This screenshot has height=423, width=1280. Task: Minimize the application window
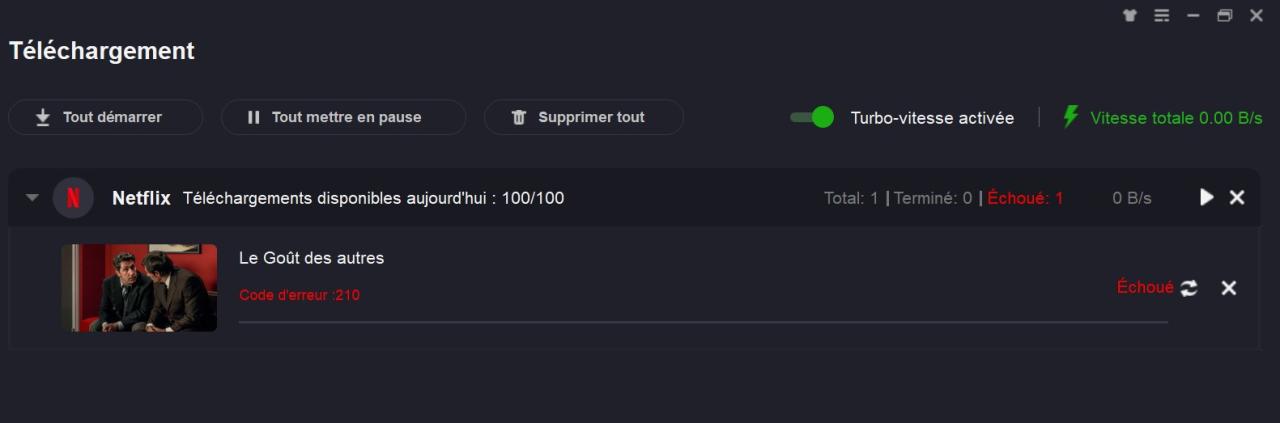pyautogui.click(x=1192, y=16)
